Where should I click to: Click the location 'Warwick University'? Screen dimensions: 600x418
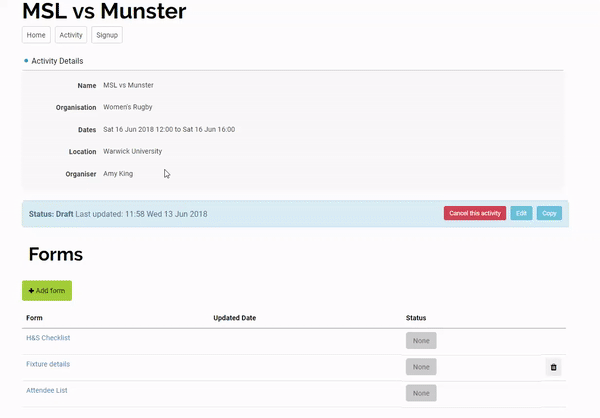click(x=132, y=151)
